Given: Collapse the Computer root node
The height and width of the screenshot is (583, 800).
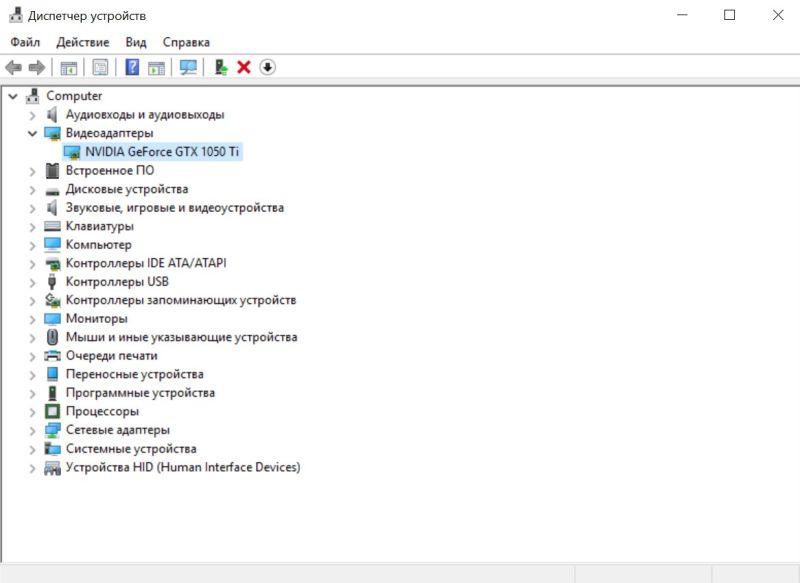Looking at the screenshot, I should point(13,96).
